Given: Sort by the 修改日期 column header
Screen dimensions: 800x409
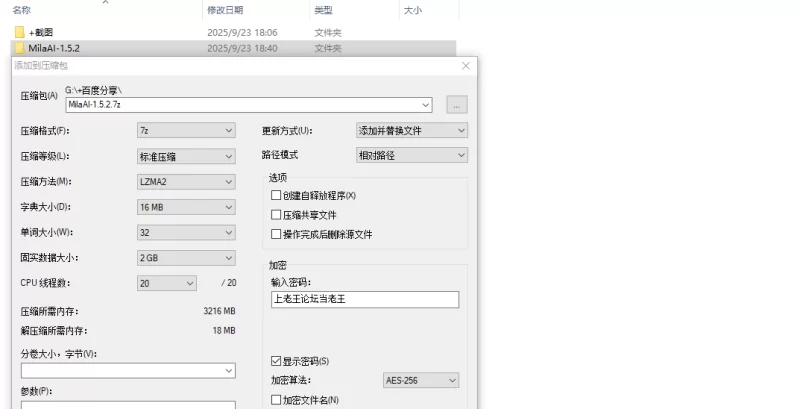Looking at the screenshot, I should (x=225, y=10).
